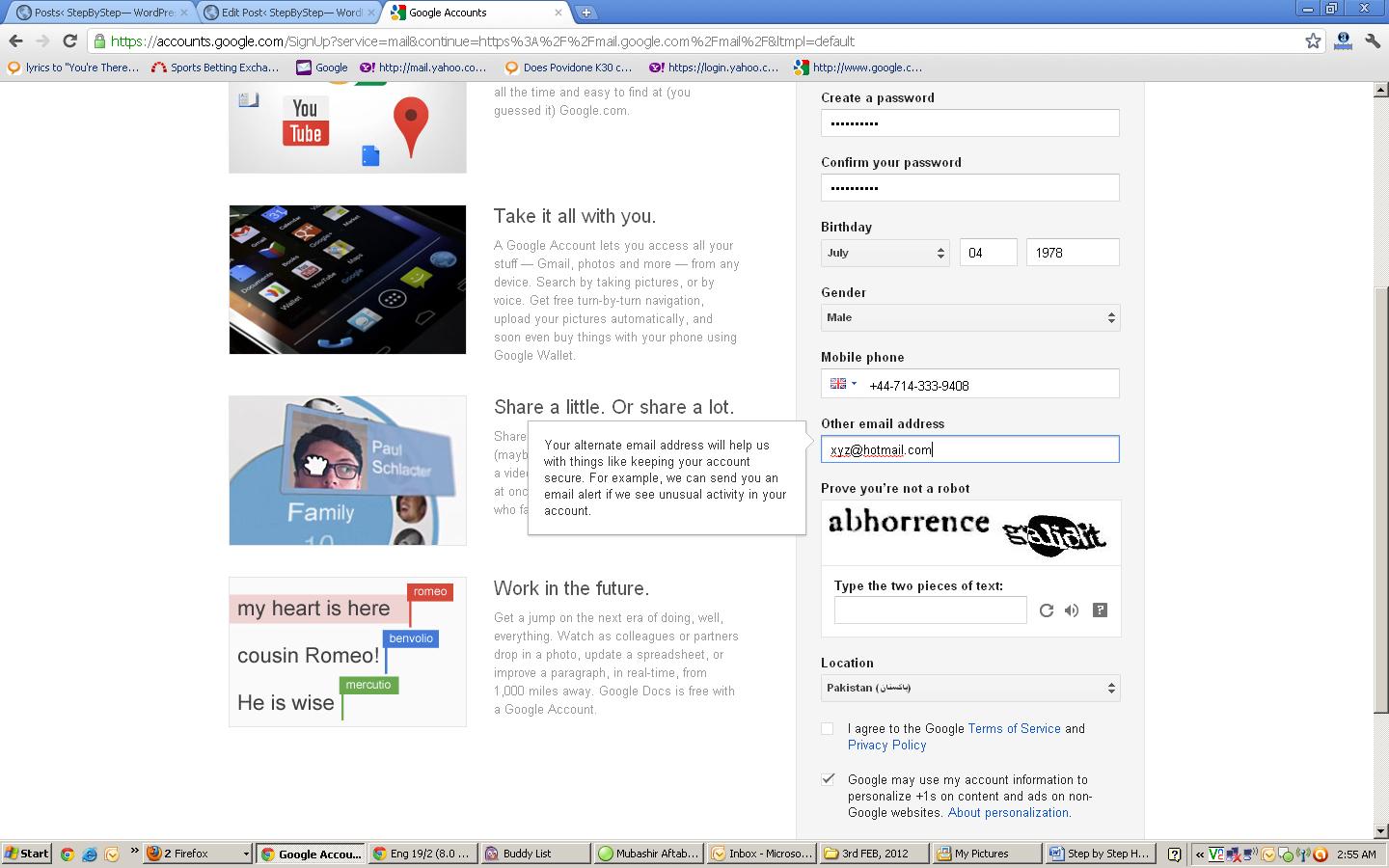Reload the page in the browser
This screenshot has height=868, width=1389.
[x=69, y=41]
